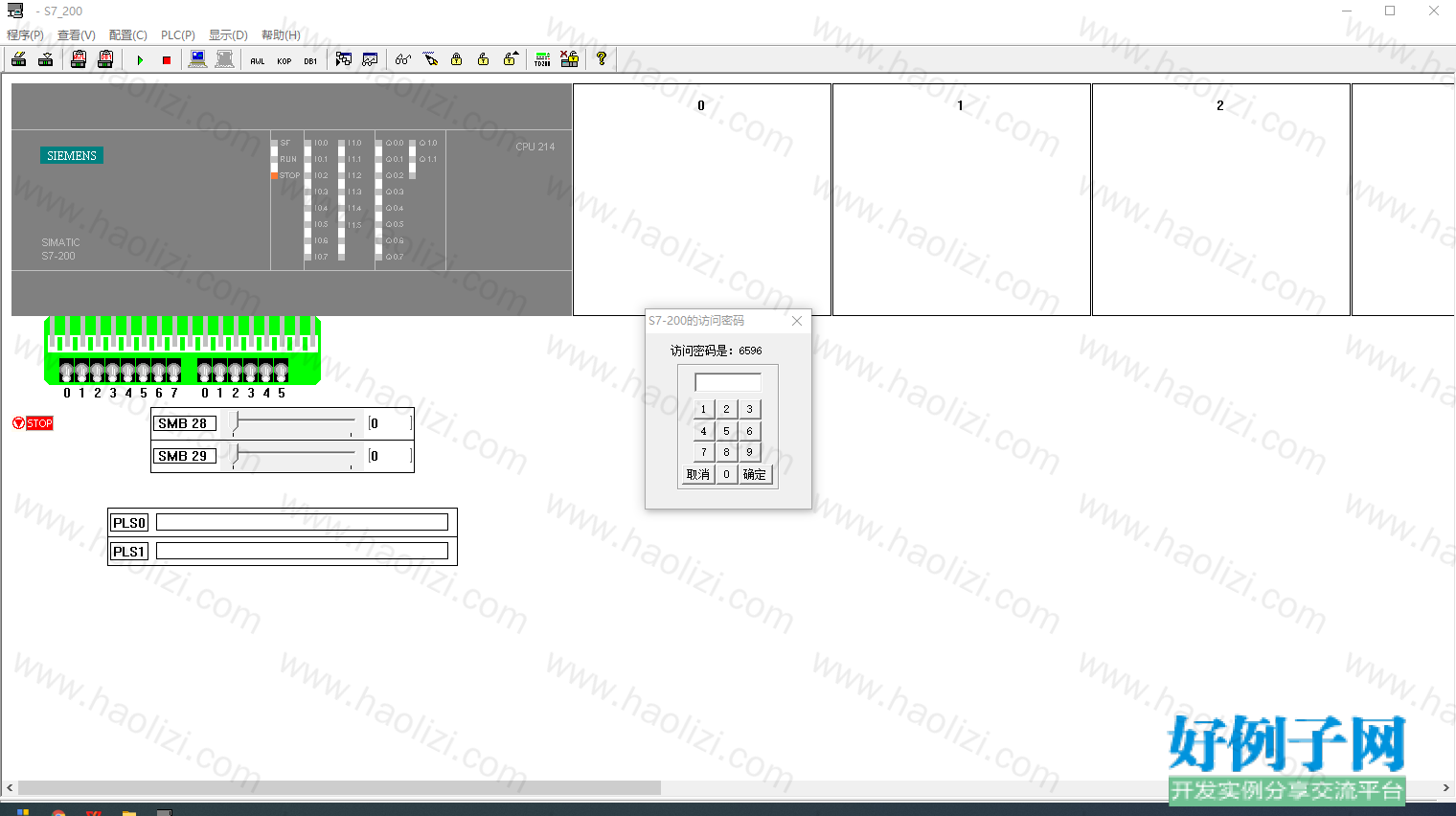Click the red DB1 paste data block icon
1456x816 pixels.
[105, 59]
